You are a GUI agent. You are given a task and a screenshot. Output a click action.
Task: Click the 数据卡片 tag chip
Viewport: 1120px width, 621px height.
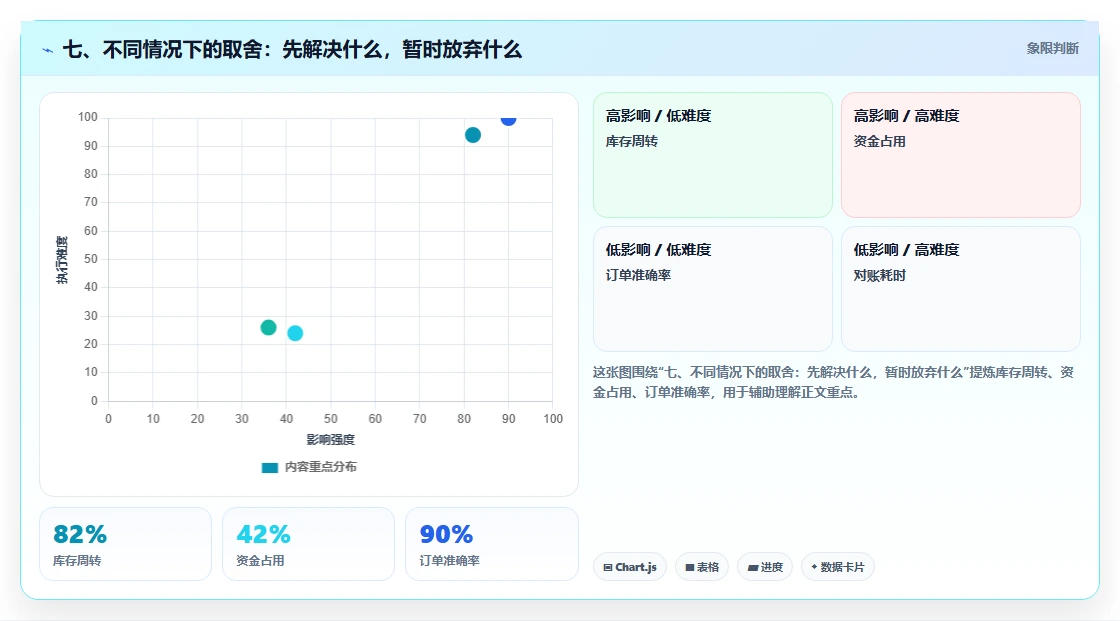coord(838,567)
